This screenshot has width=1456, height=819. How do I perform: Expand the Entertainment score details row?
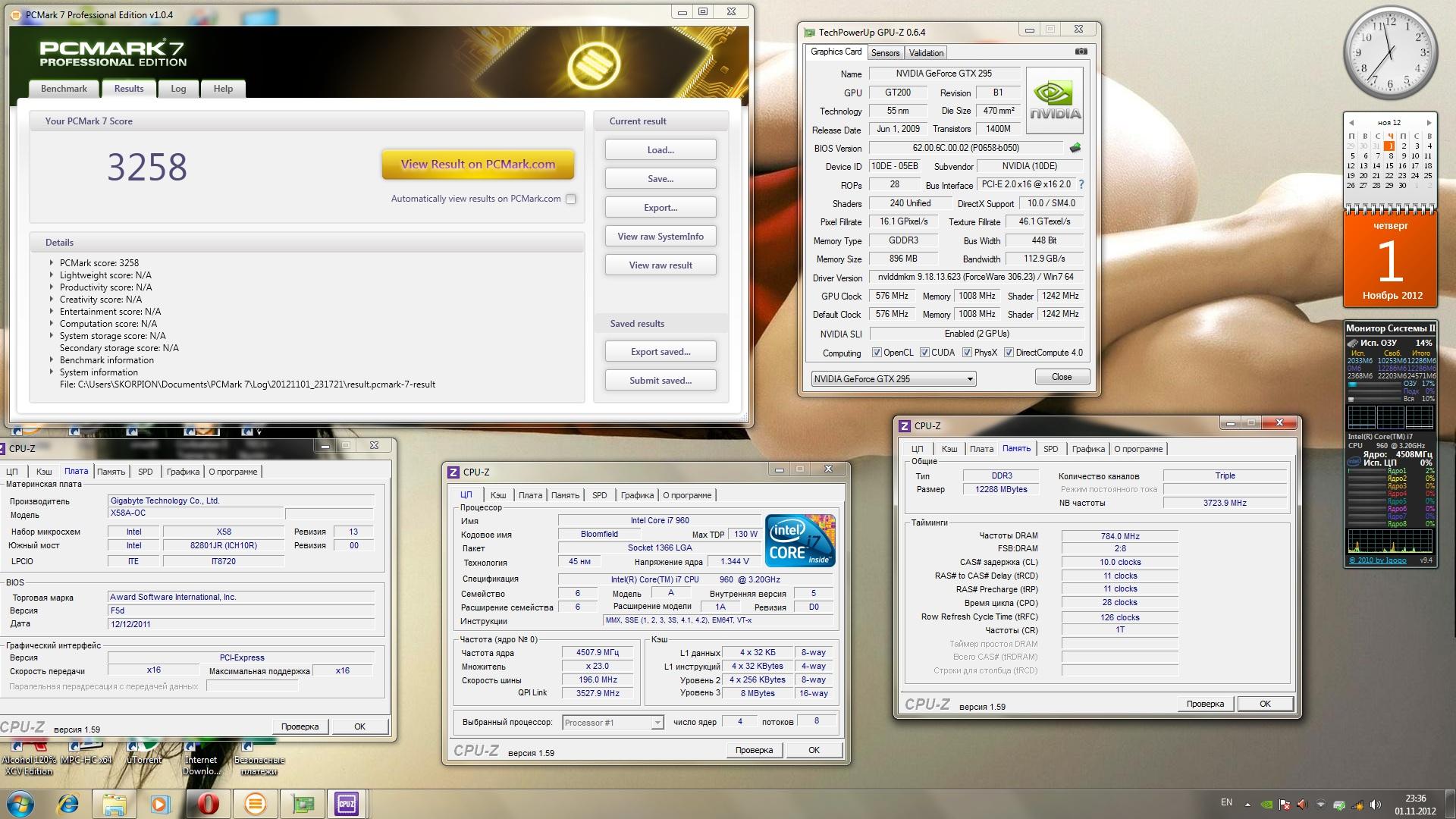pyautogui.click(x=52, y=311)
